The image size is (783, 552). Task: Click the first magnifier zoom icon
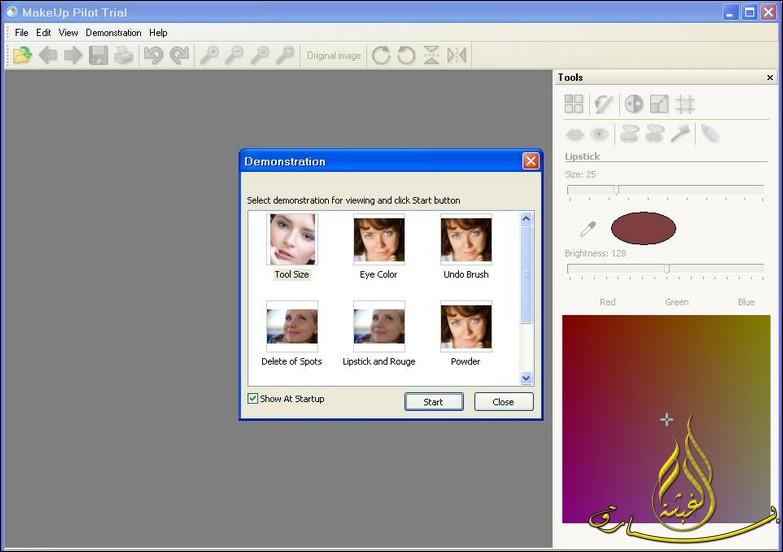pyautogui.click(x=209, y=55)
